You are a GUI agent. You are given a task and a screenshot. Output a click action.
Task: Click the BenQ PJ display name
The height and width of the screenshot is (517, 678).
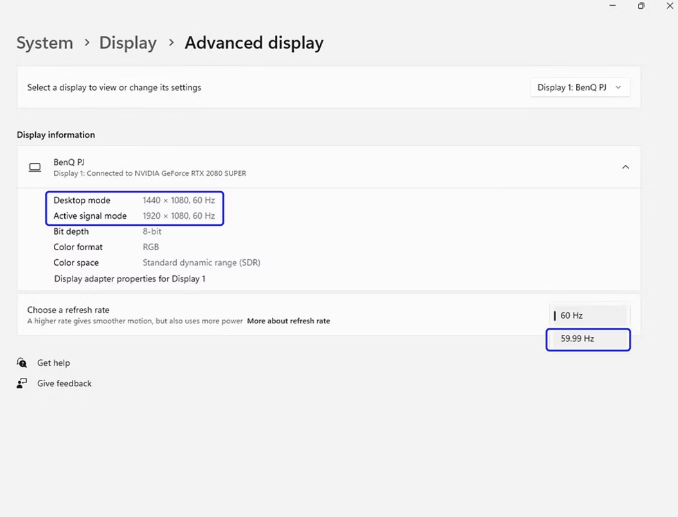(69, 162)
